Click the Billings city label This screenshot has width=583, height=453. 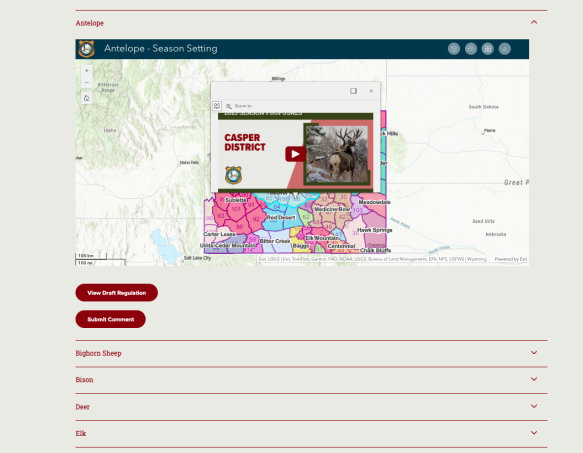tap(278, 79)
